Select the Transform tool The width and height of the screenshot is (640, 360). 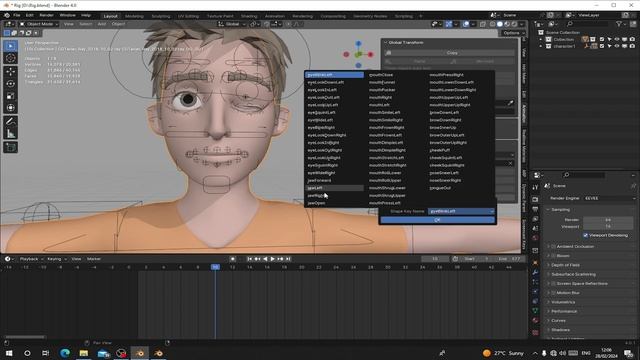(10, 108)
